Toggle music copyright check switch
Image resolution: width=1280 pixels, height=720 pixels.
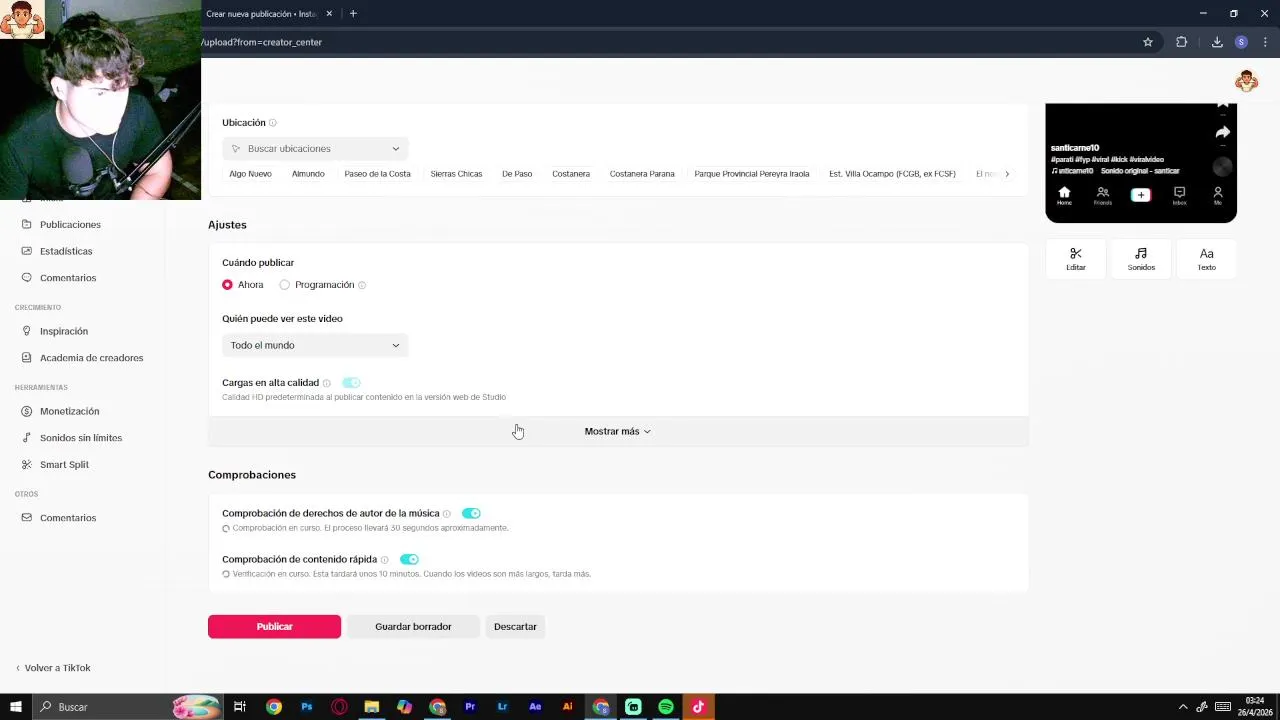click(471, 514)
